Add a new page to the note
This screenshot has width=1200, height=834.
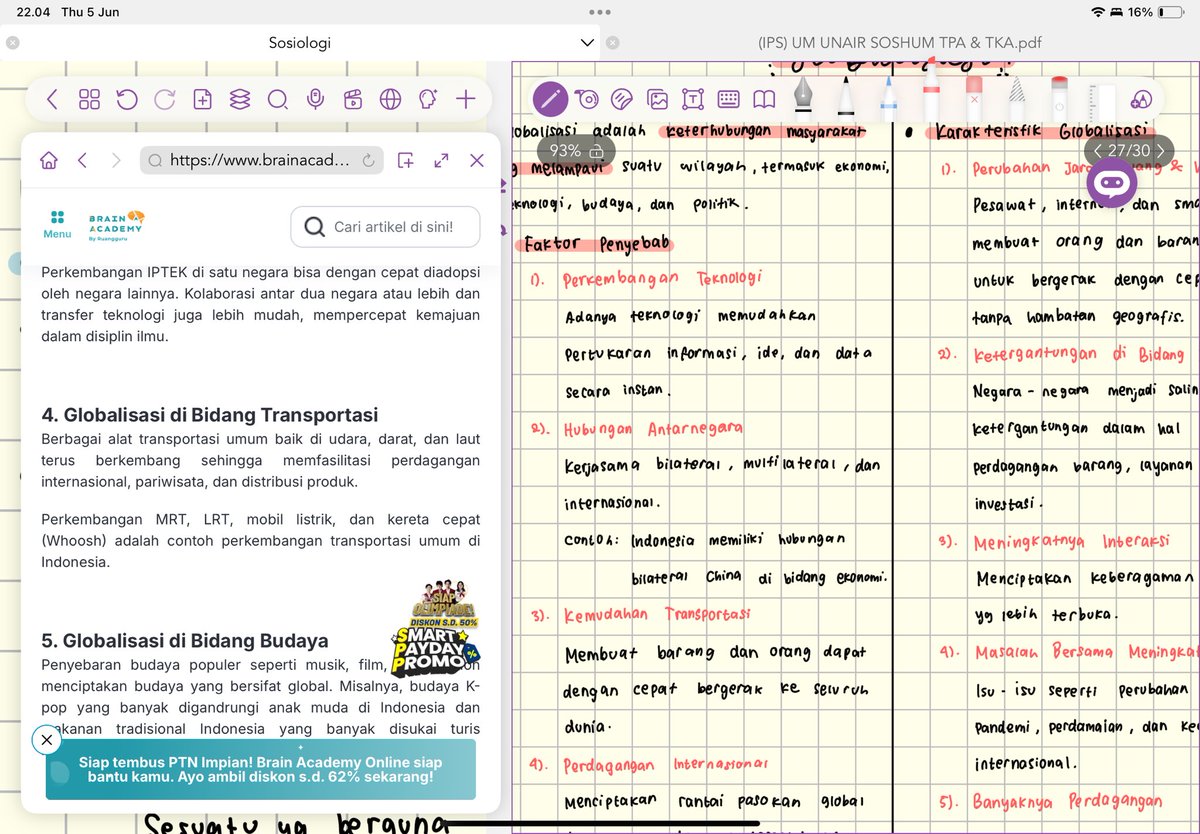pyautogui.click(x=202, y=99)
